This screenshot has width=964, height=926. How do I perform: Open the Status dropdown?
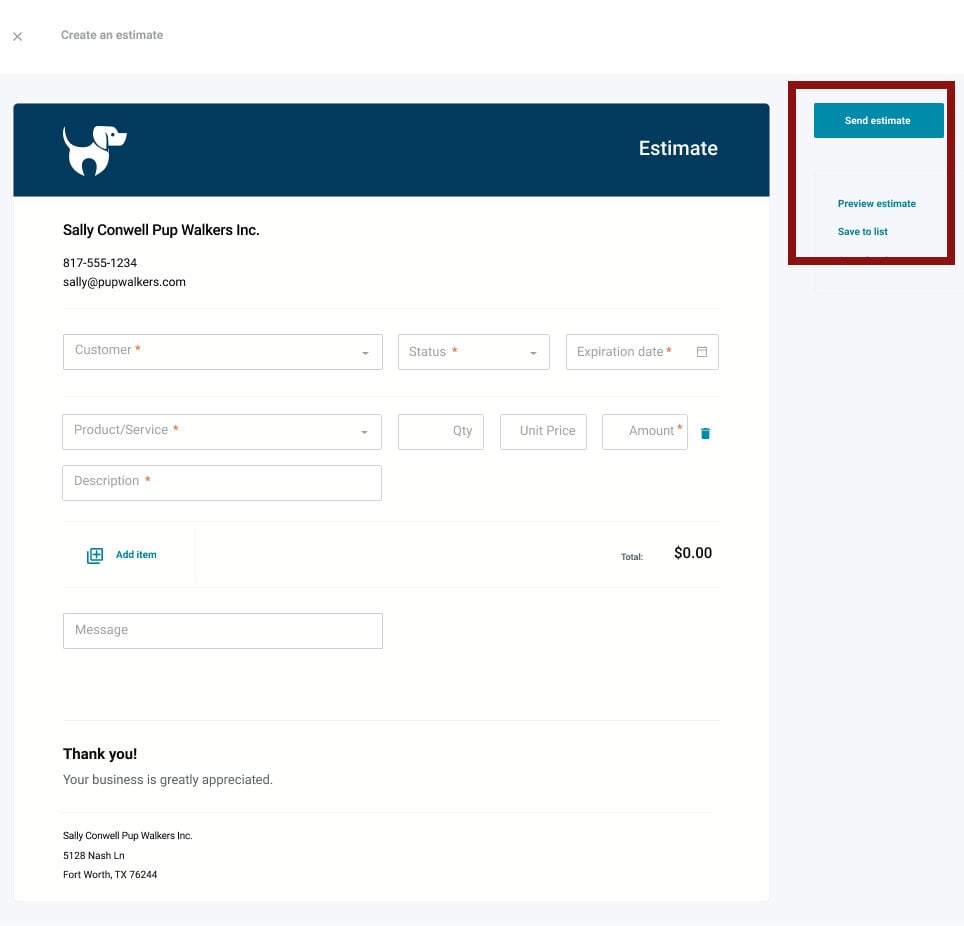534,351
